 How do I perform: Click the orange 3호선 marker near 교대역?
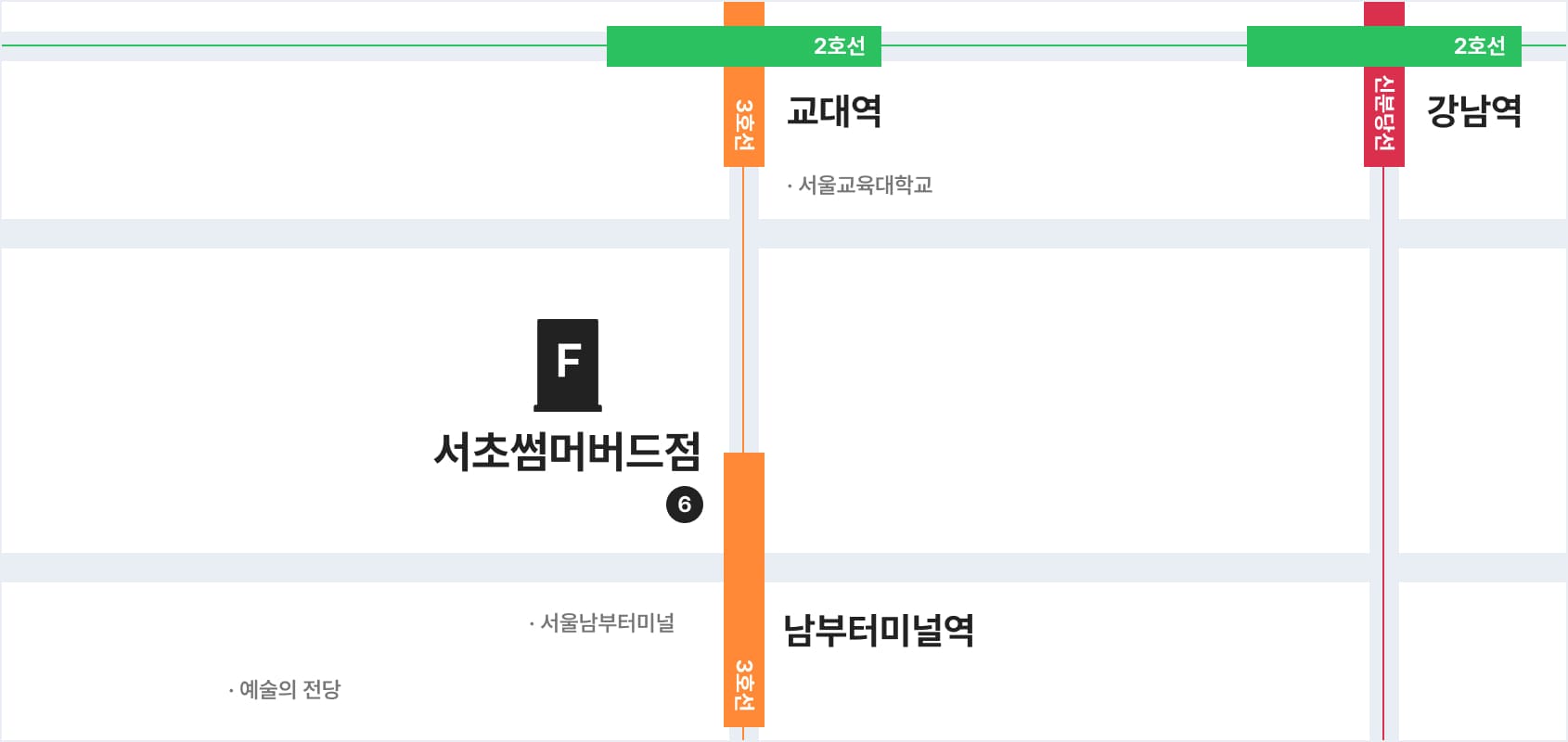pyautogui.click(x=743, y=121)
